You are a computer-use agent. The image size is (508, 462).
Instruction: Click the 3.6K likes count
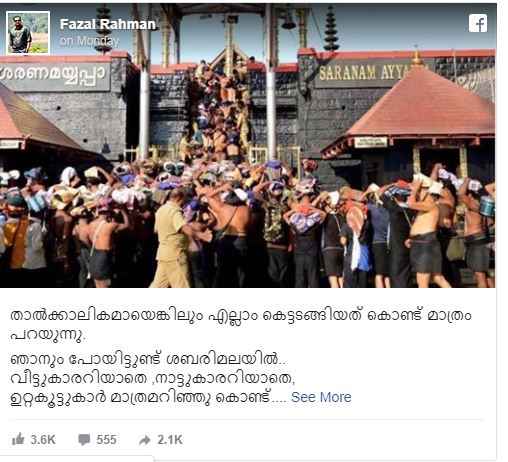coord(43,440)
